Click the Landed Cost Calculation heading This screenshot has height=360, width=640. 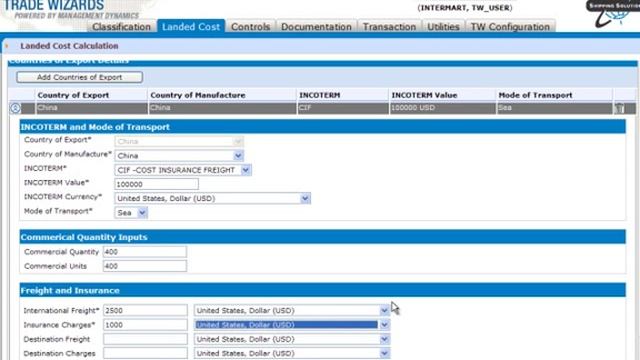tap(69, 46)
